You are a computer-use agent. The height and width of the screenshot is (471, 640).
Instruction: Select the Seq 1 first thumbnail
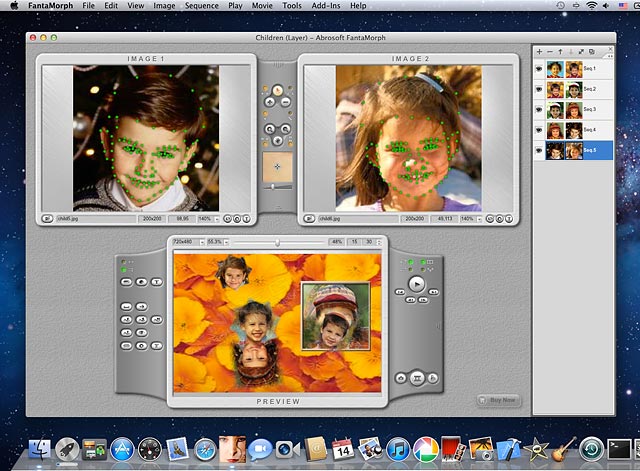tap(555, 69)
